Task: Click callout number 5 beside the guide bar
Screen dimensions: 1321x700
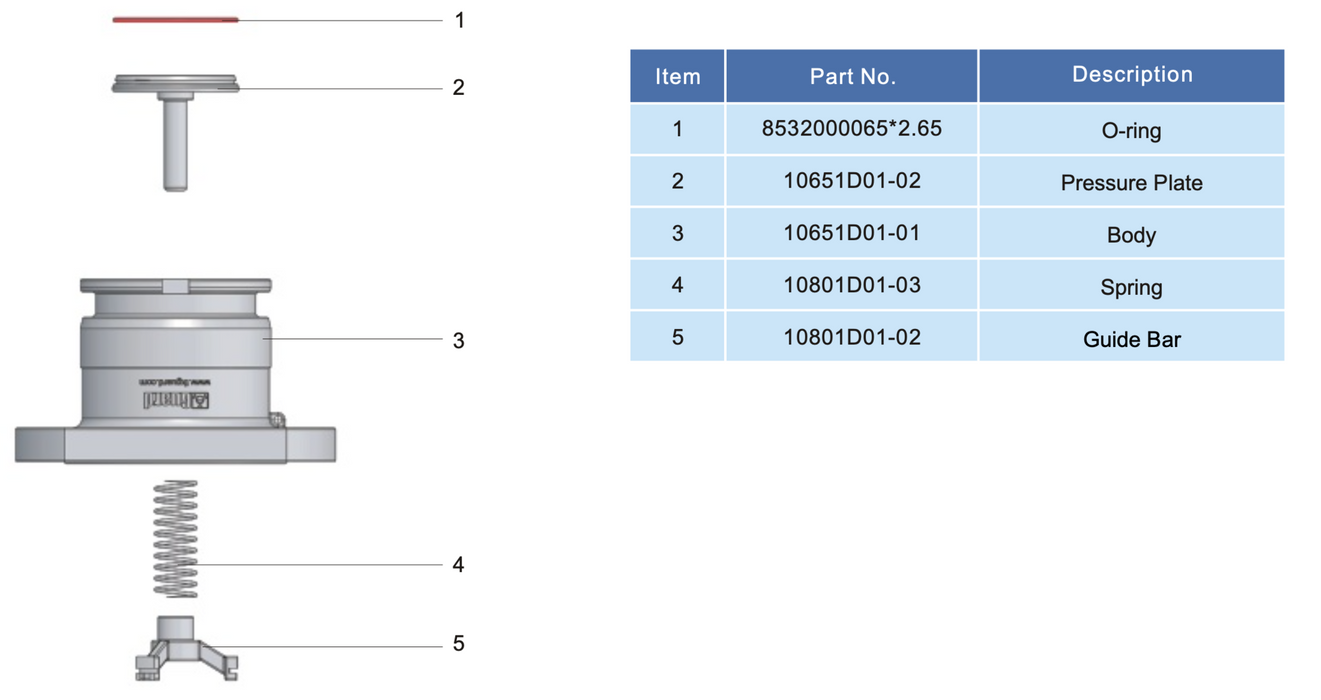Action: (x=458, y=644)
